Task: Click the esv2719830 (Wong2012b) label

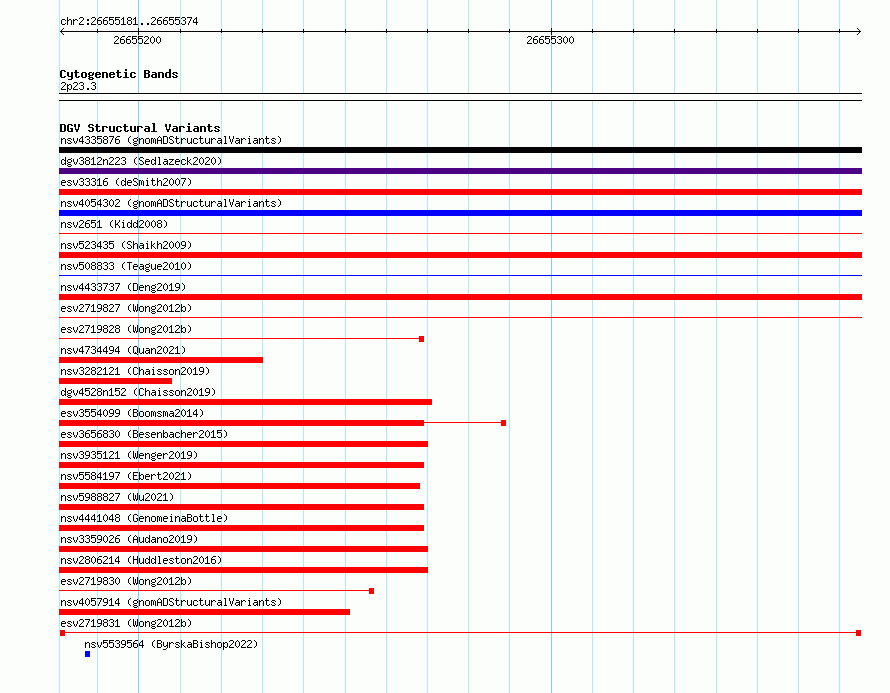Action: click(x=126, y=581)
